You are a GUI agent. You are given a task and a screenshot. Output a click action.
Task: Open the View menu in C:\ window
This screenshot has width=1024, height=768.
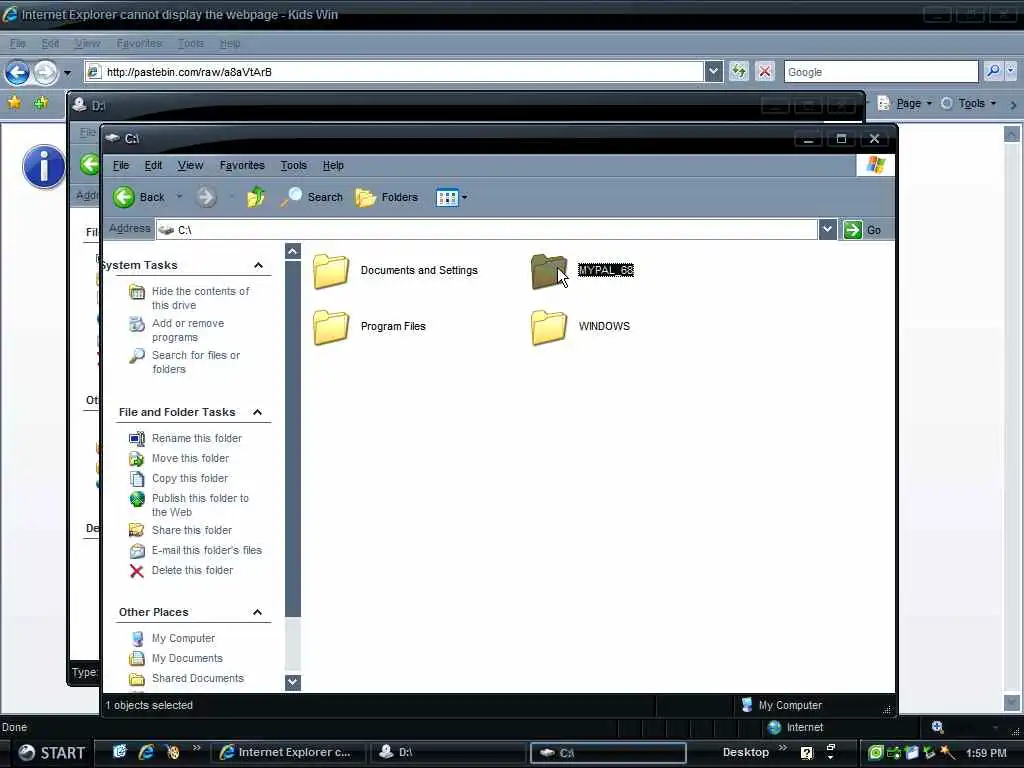[x=190, y=165]
